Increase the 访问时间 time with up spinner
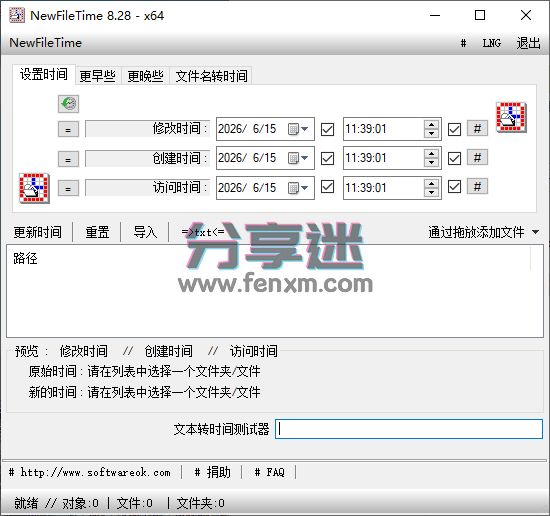This screenshot has height=516, width=550. 431,184
